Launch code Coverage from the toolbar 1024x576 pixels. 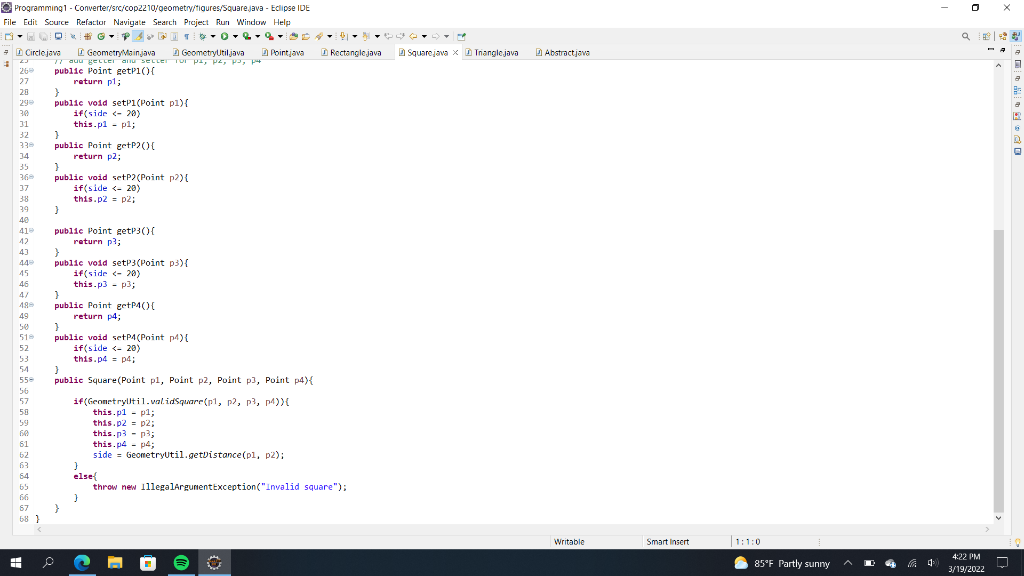tap(246, 36)
